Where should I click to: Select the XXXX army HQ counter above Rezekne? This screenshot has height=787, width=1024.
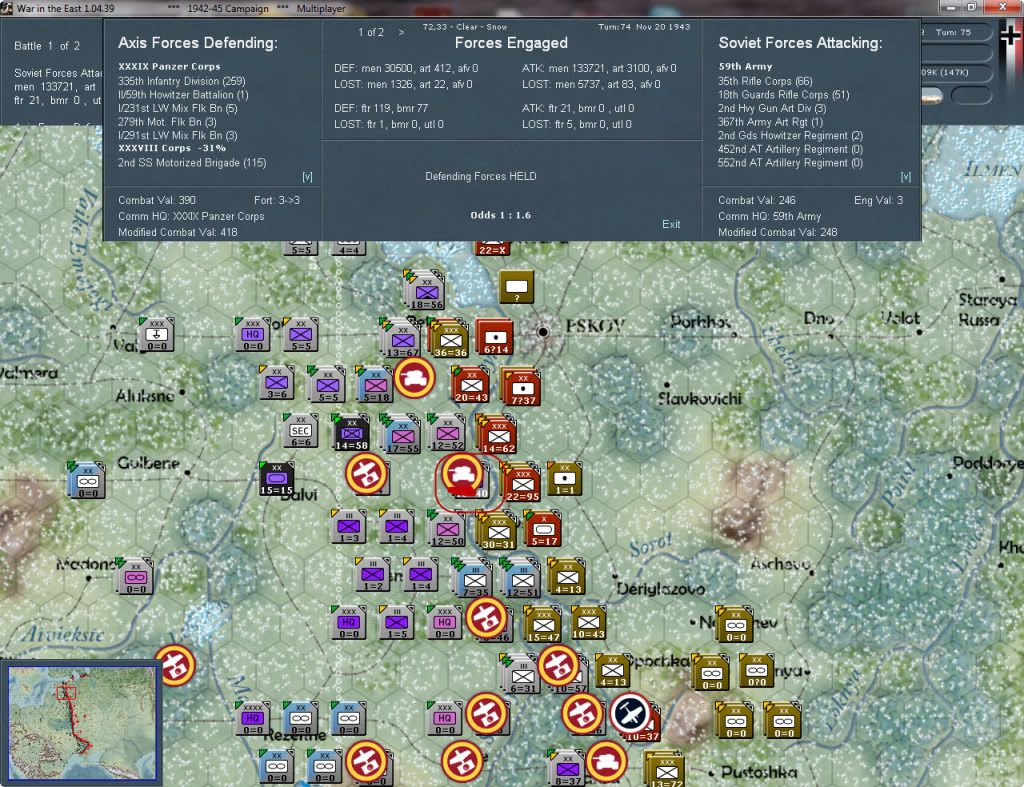click(252, 718)
